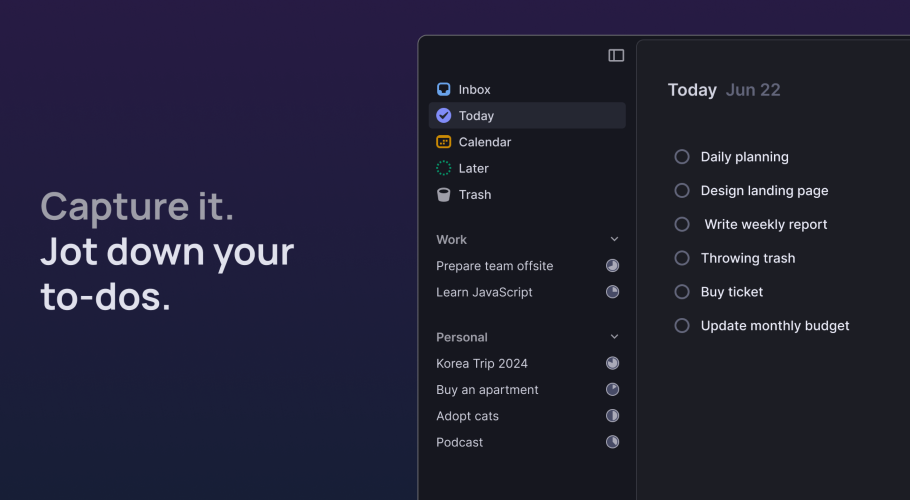Click the Throwing trash task text
The height and width of the screenshot is (500, 910).
click(748, 258)
